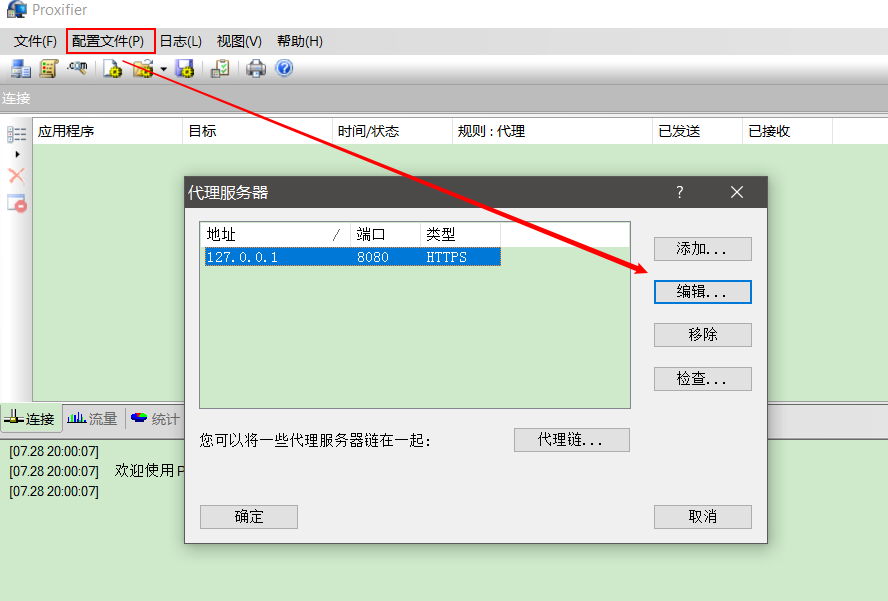Click the Print toolbar icon
The width and height of the screenshot is (888, 601).
(x=255, y=69)
